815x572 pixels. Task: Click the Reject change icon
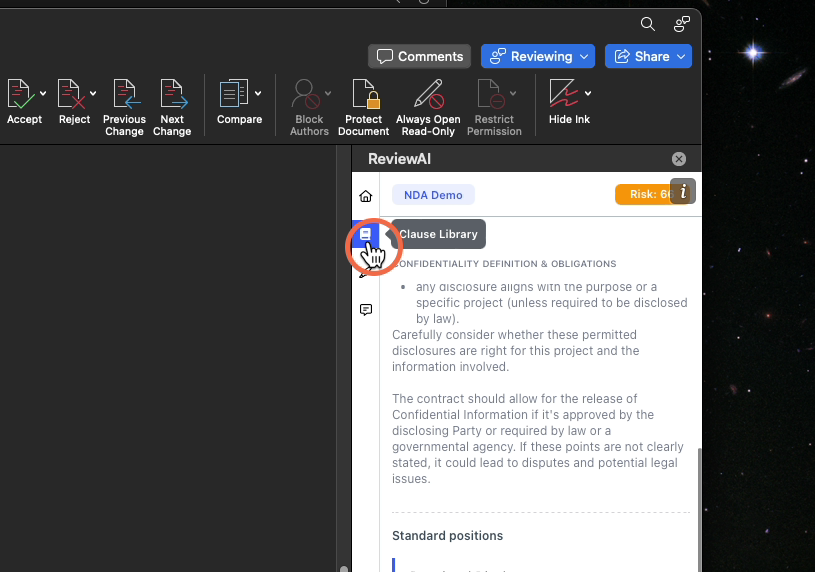tap(71, 94)
